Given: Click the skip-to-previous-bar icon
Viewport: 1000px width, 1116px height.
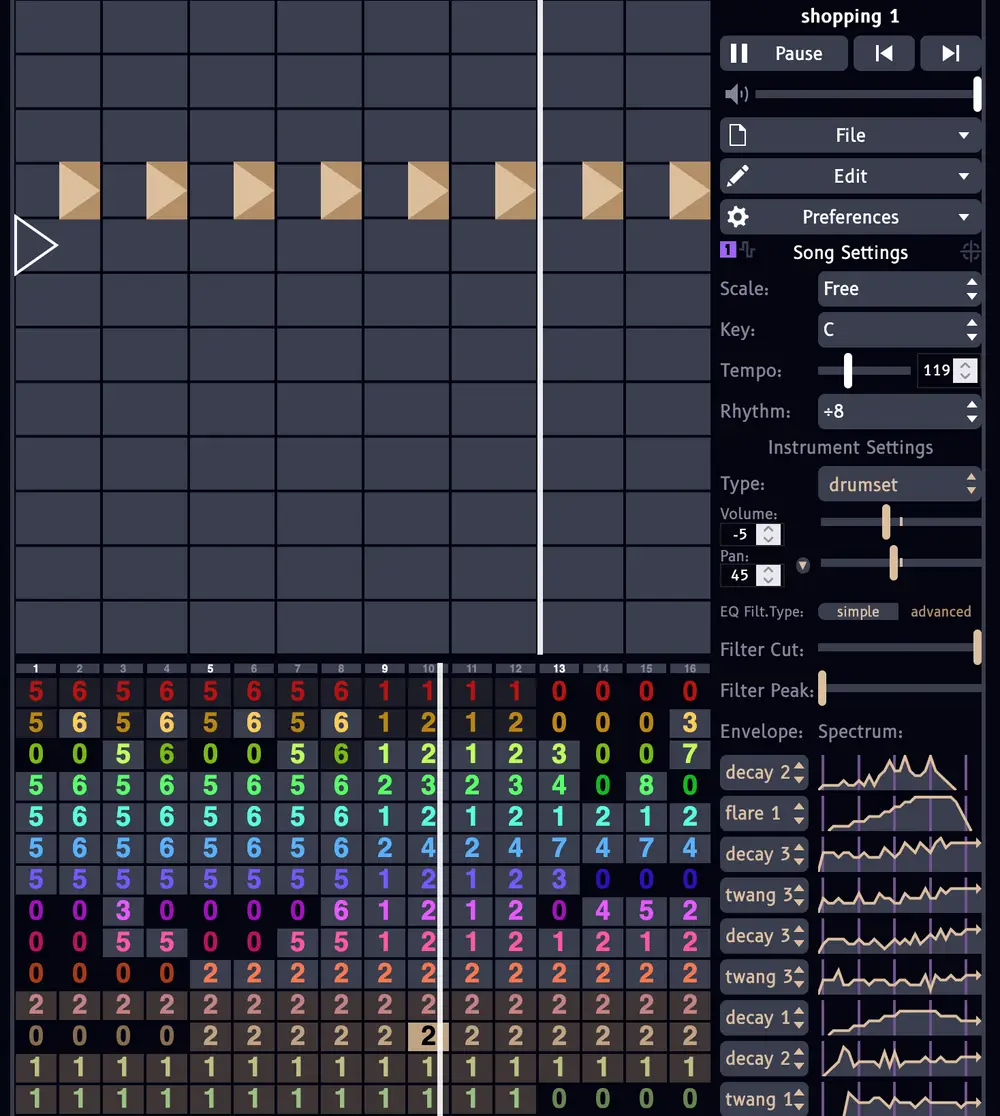Looking at the screenshot, I should pyautogui.click(x=884, y=53).
